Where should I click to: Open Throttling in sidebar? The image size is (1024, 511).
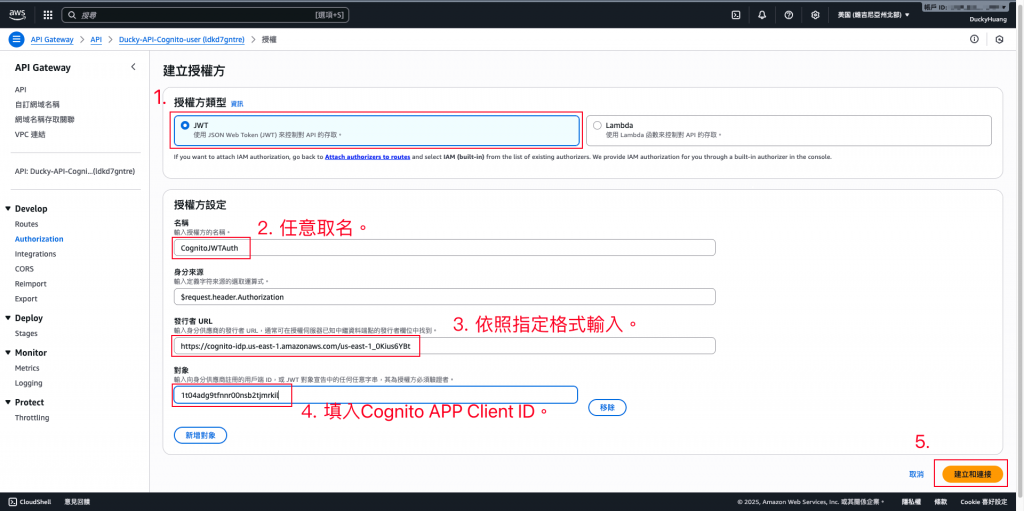tap(32, 418)
